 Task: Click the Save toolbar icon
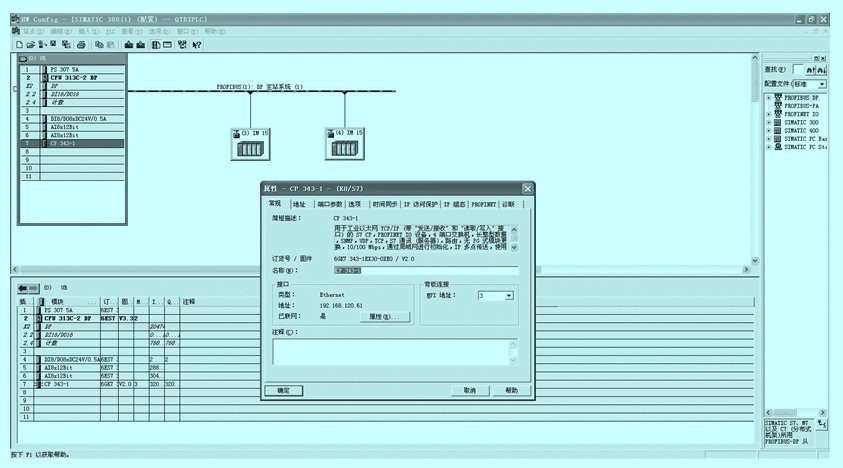tap(53, 45)
